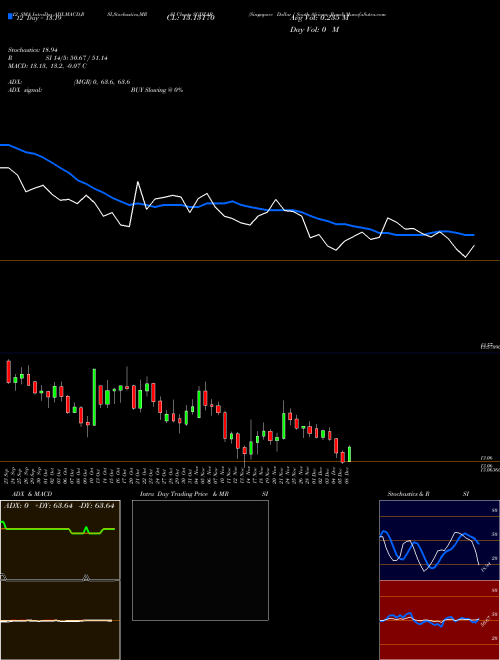Click the 'Stochastics & R' panel title
Screen dimensions: 500x660
[x=408, y=494]
